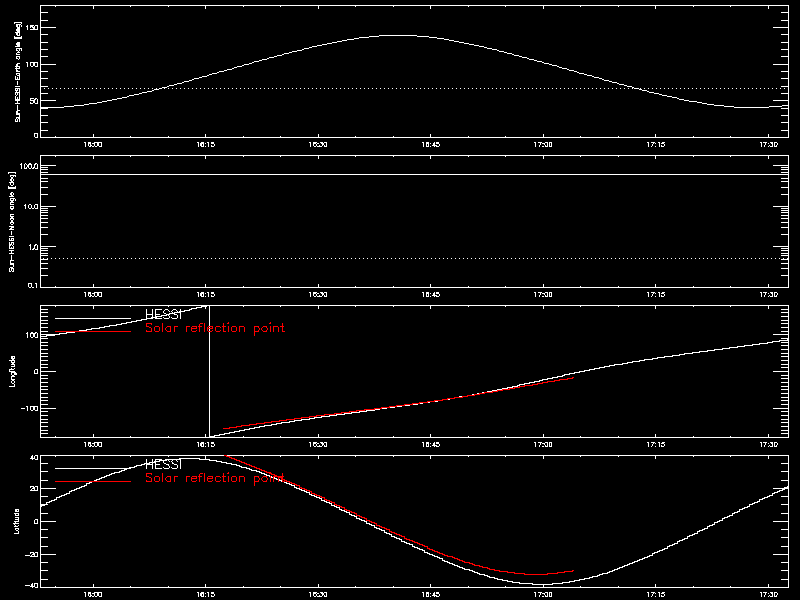Viewport: 800px width, 600px height.
Task: Click 16:15 time label under Moon angle plot
Action: (206, 295)
